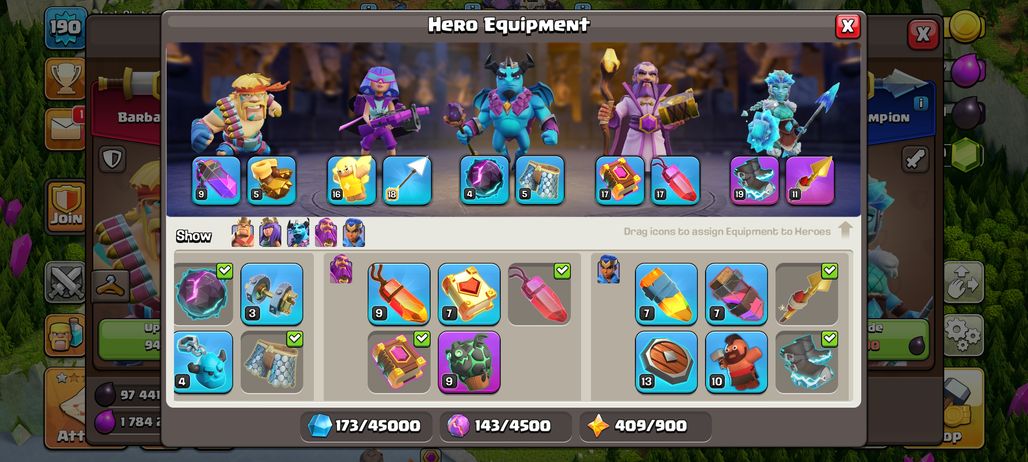Tap the Shiny Ore 173/45000 counter
This screenshot has width=1028, height=462.
pyautogui.click(x=366, y=426)
